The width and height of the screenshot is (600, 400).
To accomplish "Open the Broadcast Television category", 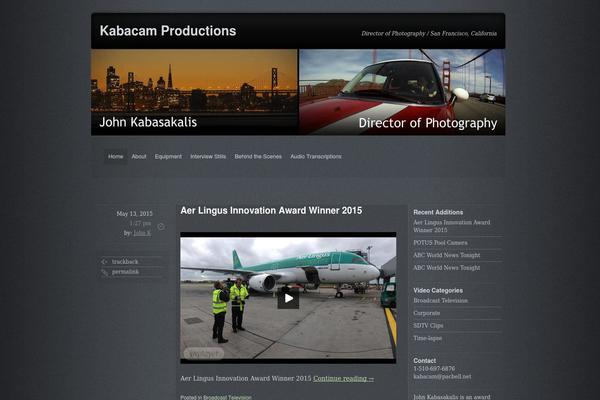I will pos(440,301).
